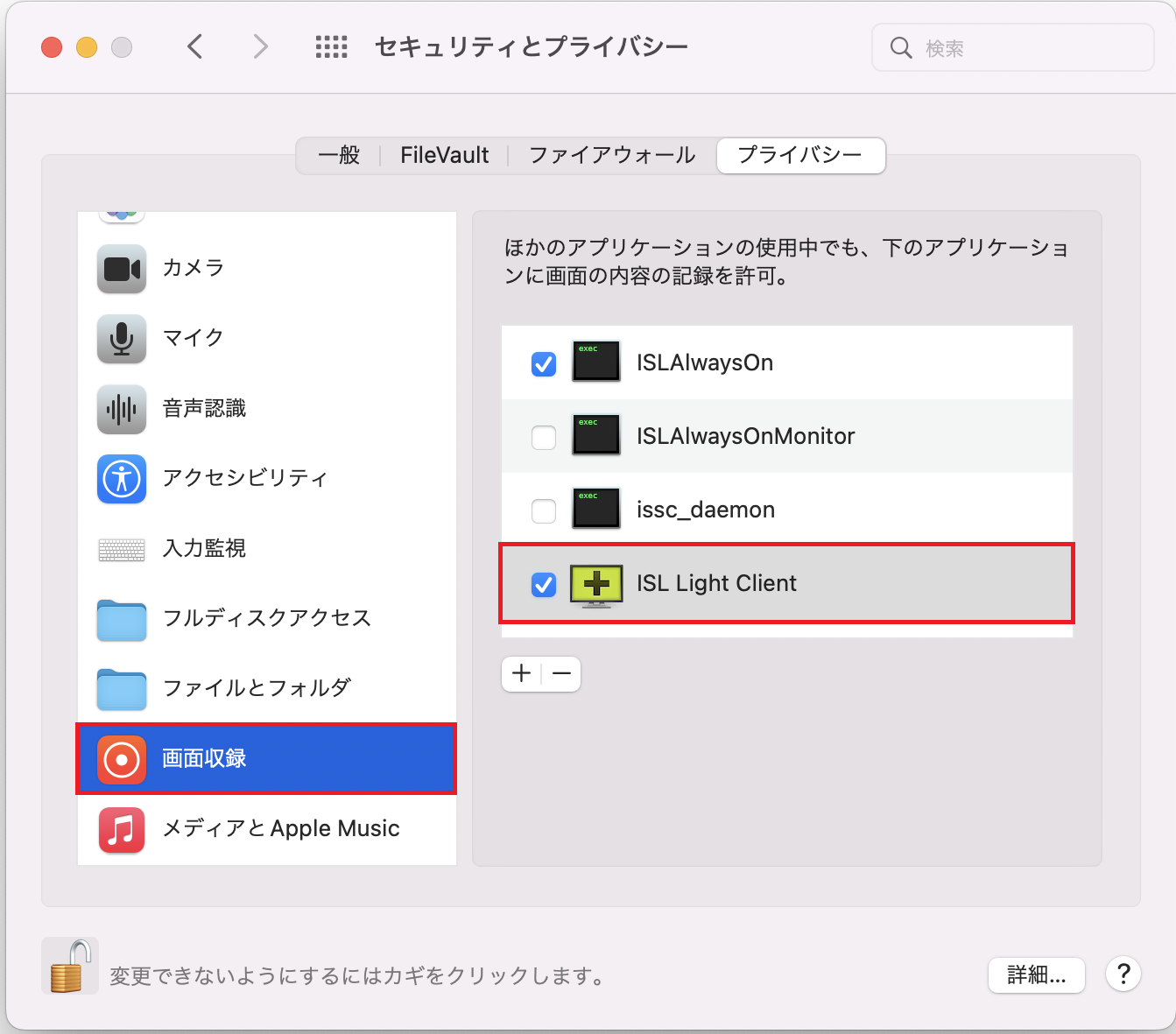Viewport: 1176px width, 1034px height.
Task: Open the ファイアウォール tab
Action: (x=612, y=155)
